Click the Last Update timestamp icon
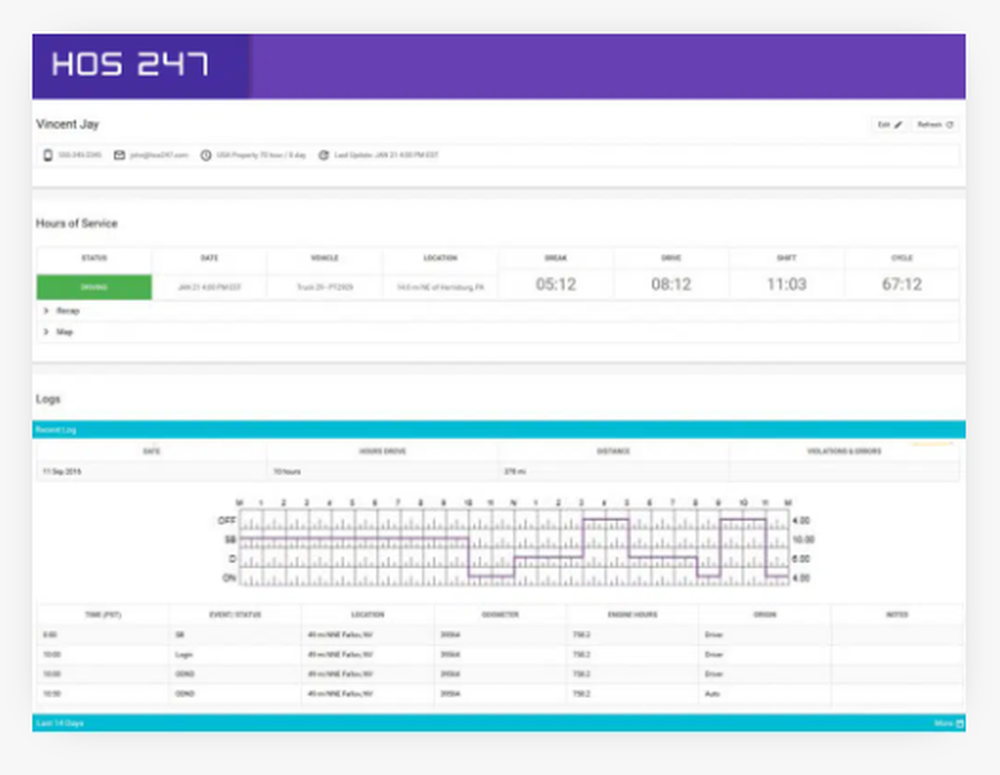This screenshot has height=775, width=1000. point(323,156)
